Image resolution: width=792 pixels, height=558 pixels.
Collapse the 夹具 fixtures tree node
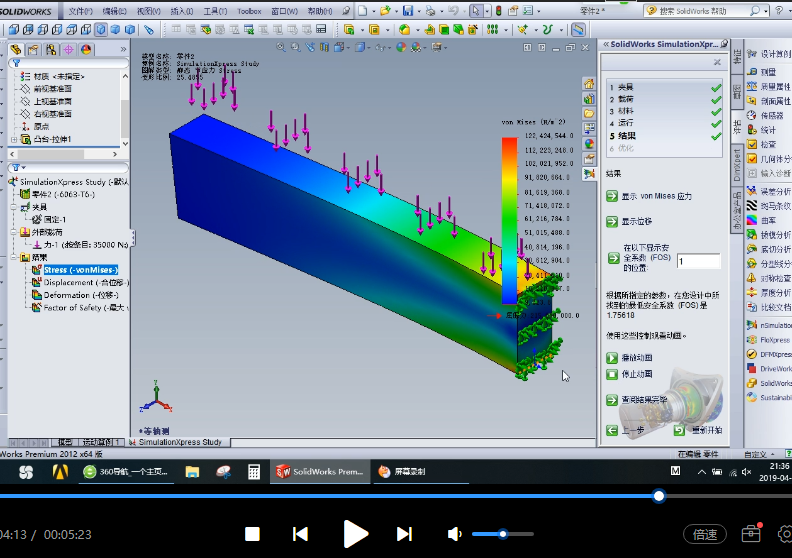[x=14, y=207]
